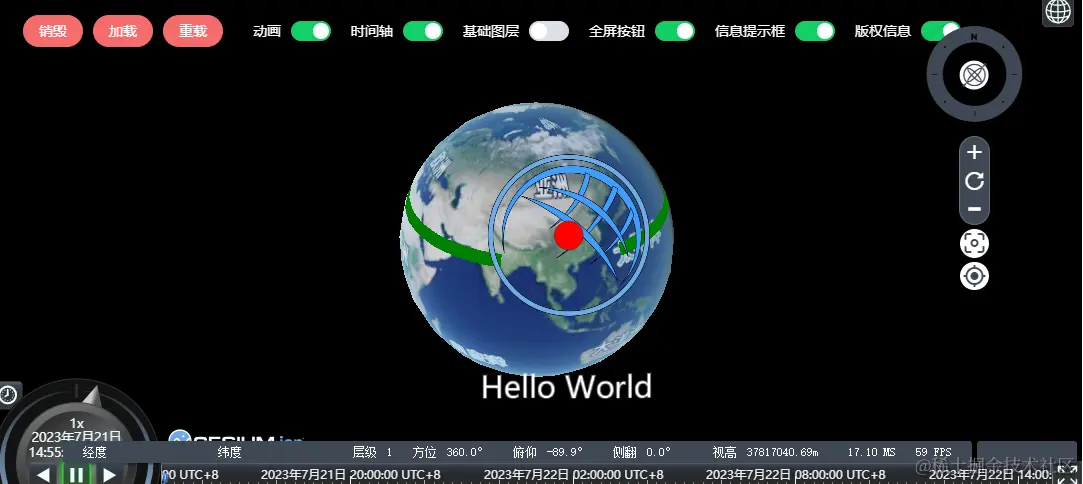The image size is (1083, 484).
Task: Click the N mark on compass ring
Action: pyautogui.click(x=974, y=37)
